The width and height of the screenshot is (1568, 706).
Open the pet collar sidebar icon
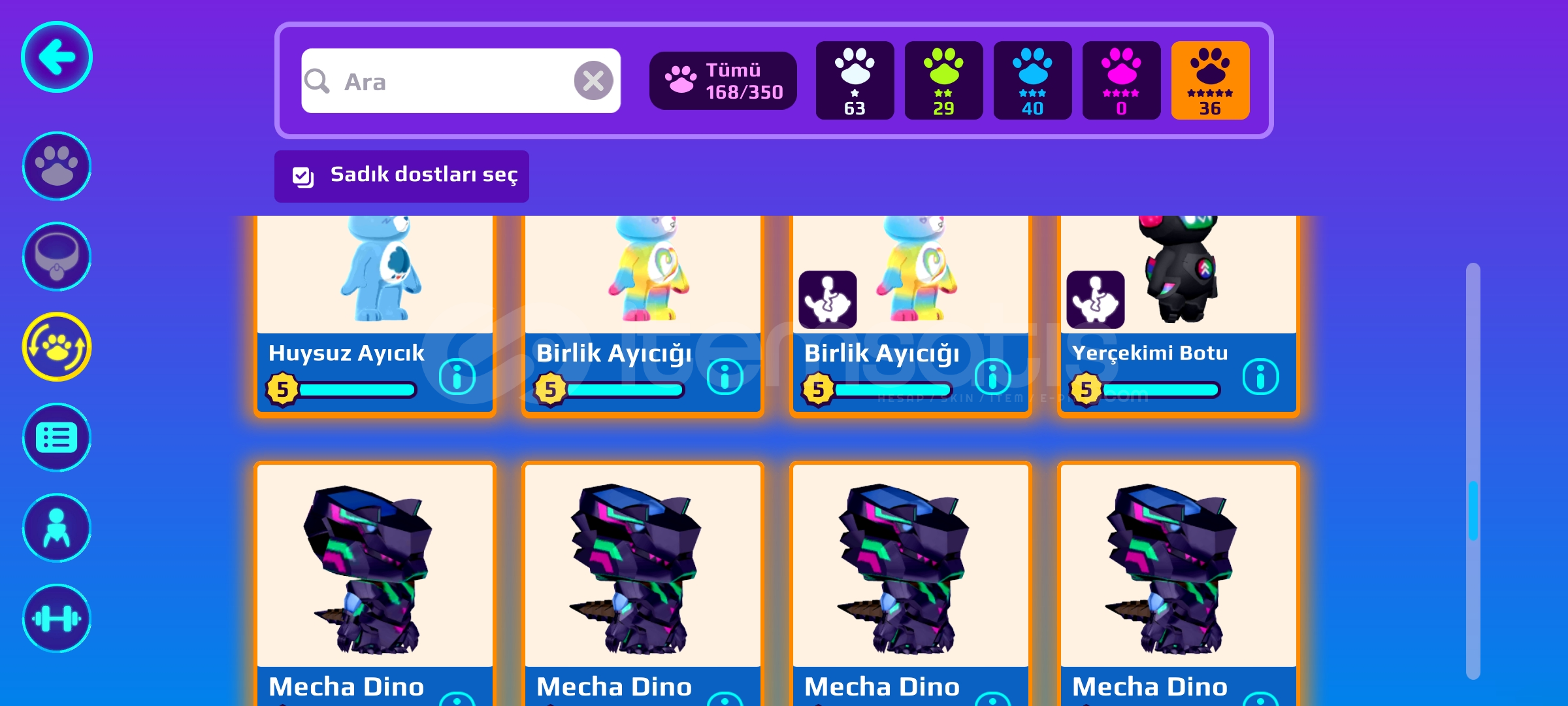[x=57, y=256]
